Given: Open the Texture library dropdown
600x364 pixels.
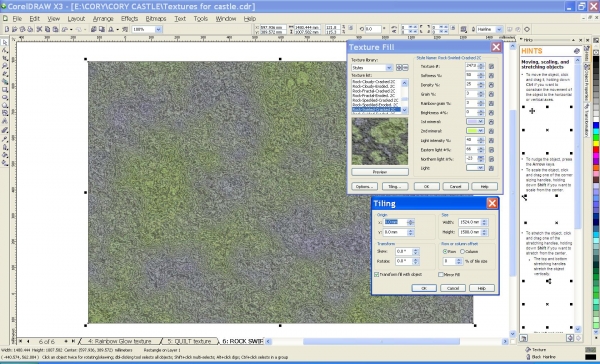Looking at the screenshot, I should pyautogui.click(x=389, y=68).
